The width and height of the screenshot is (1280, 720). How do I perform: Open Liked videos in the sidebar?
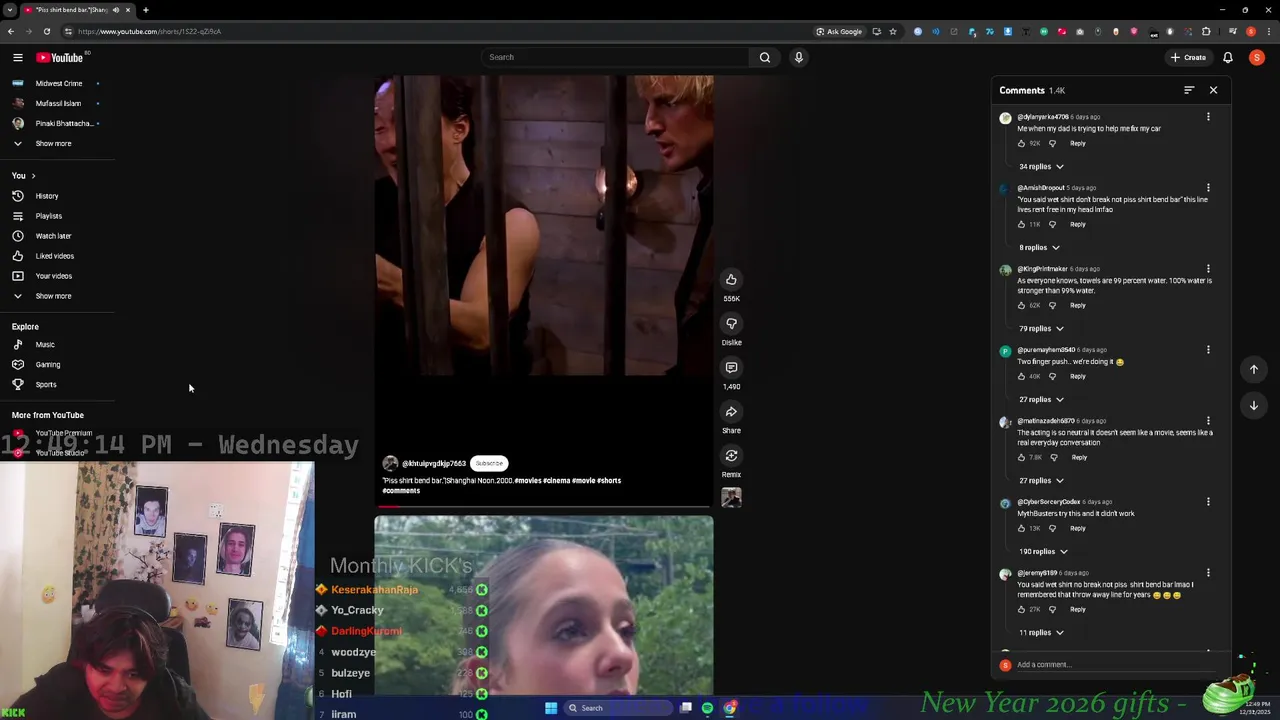[55, 256]
